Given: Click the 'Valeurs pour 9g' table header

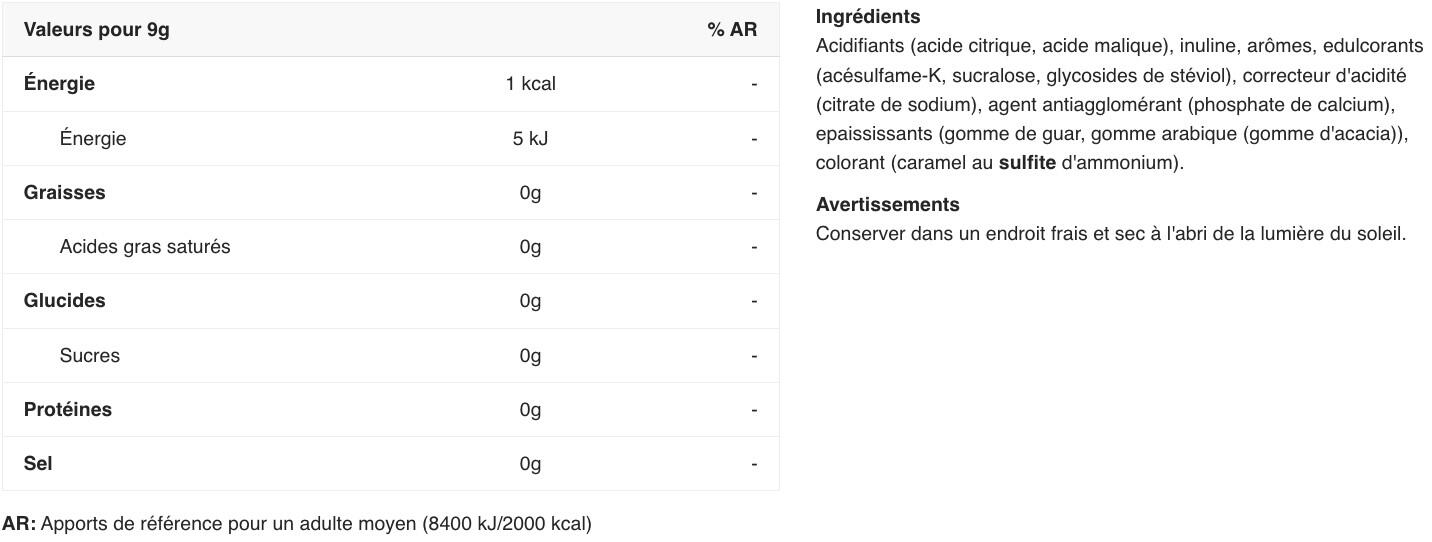Looking at the screenshot, I should pyautogui.click(x=96, y=30).
